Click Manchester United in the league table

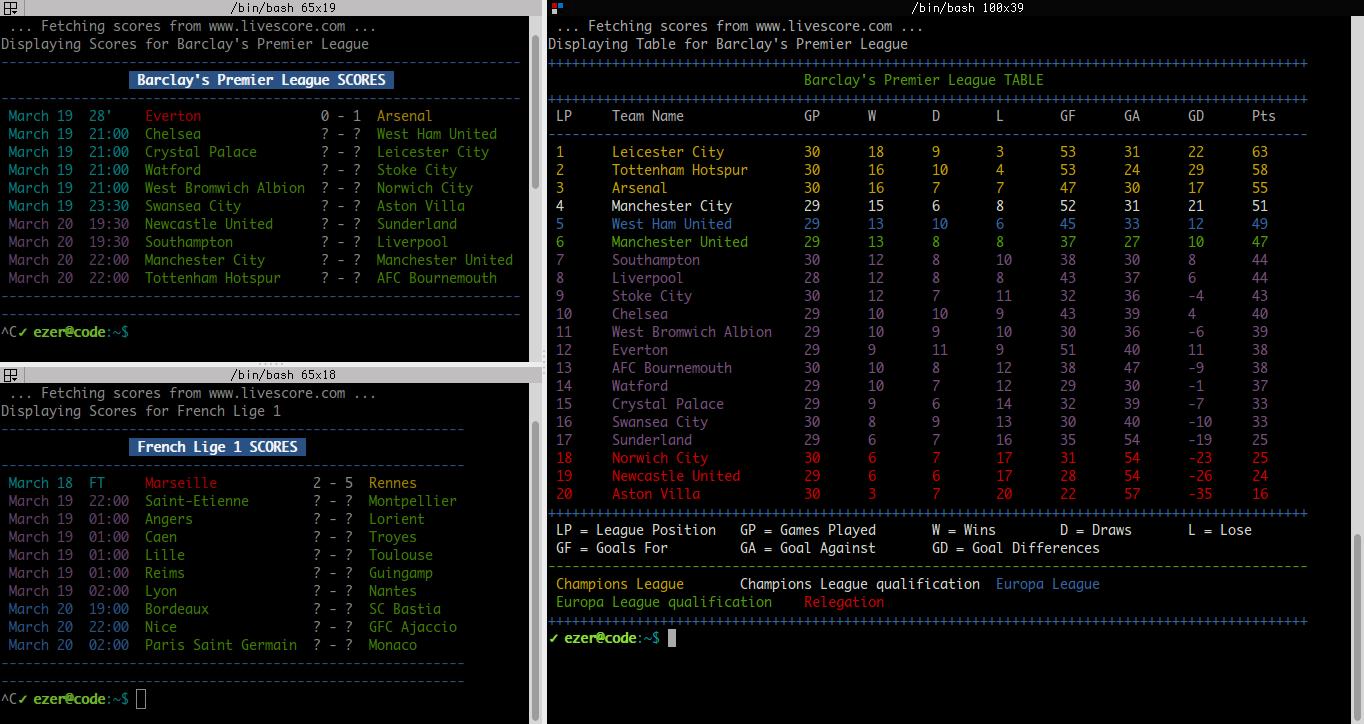(x=680, y=242)
